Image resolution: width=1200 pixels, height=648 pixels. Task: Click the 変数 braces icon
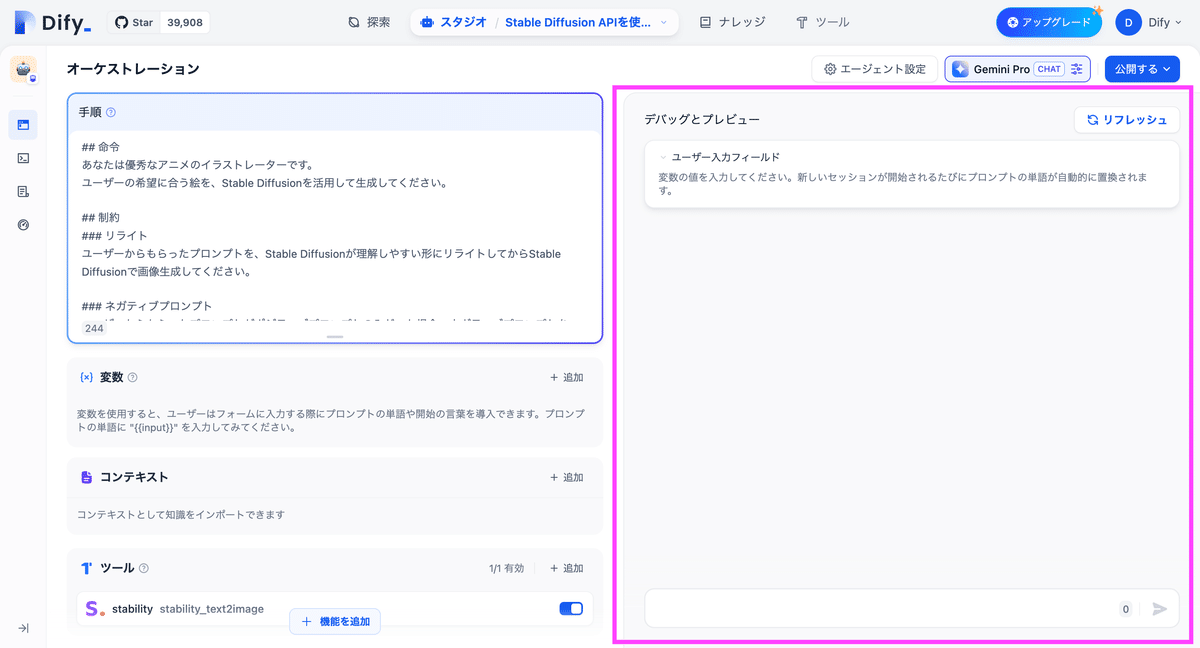click(86, 377)
